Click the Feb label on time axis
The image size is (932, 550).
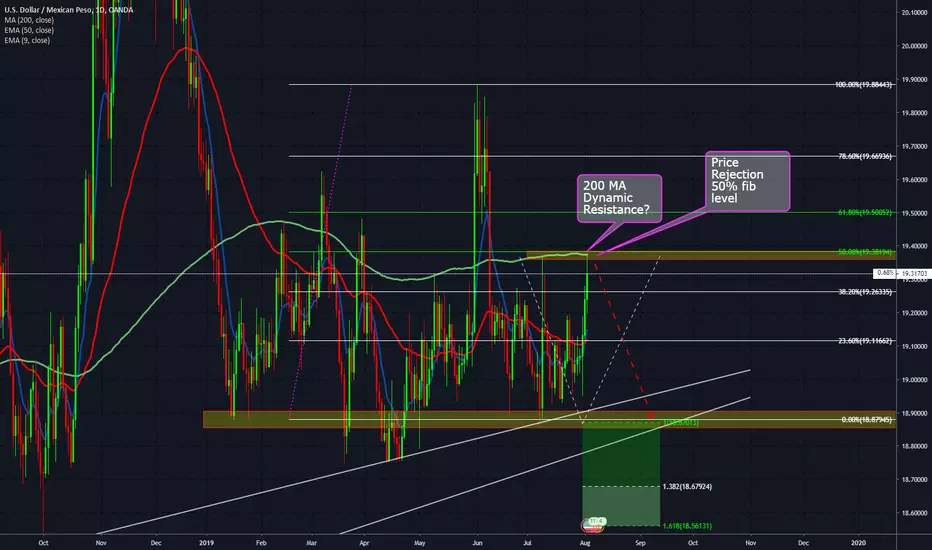261,543
